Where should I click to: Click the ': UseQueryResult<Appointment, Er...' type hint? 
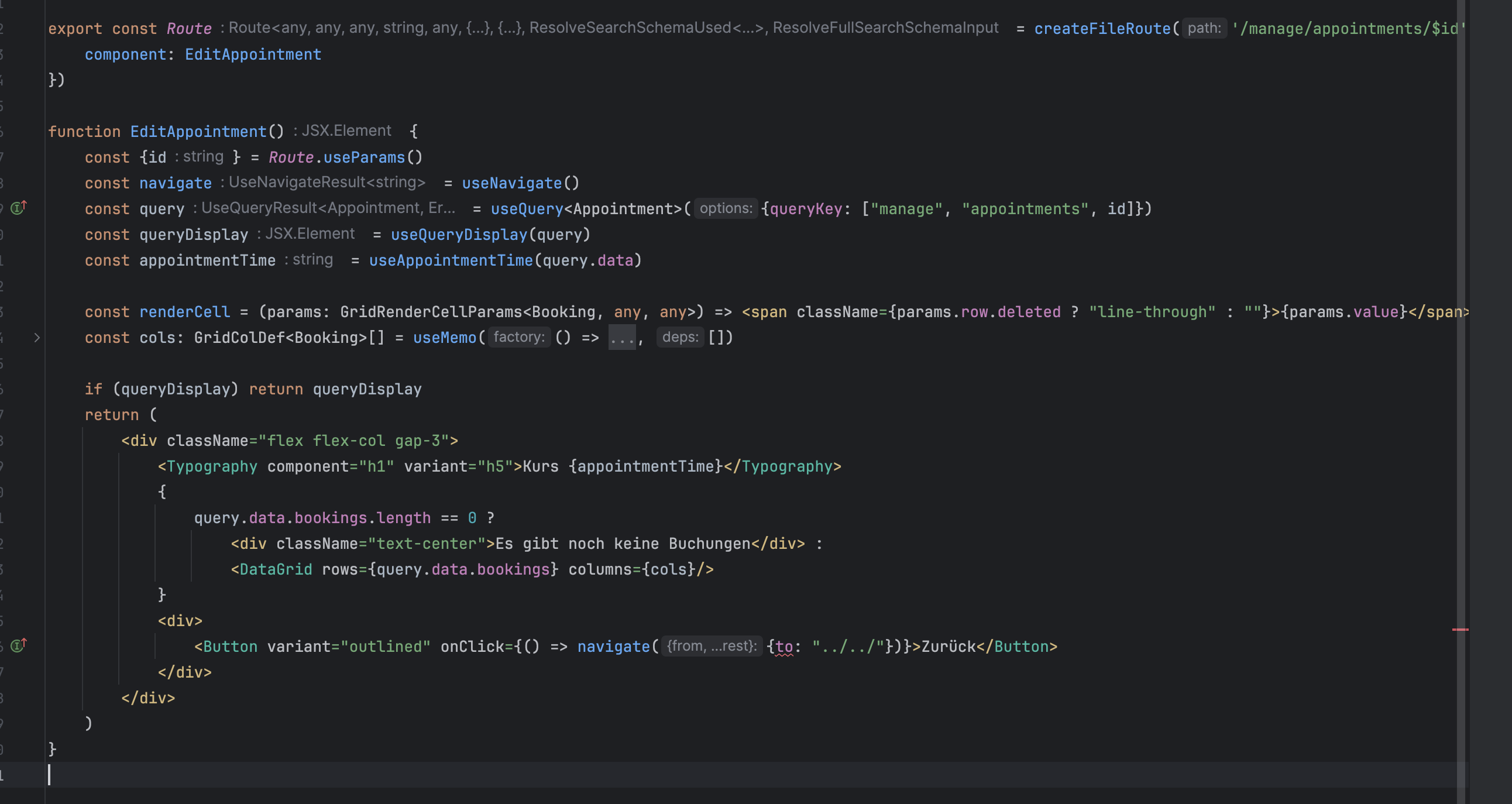point(325,208)
